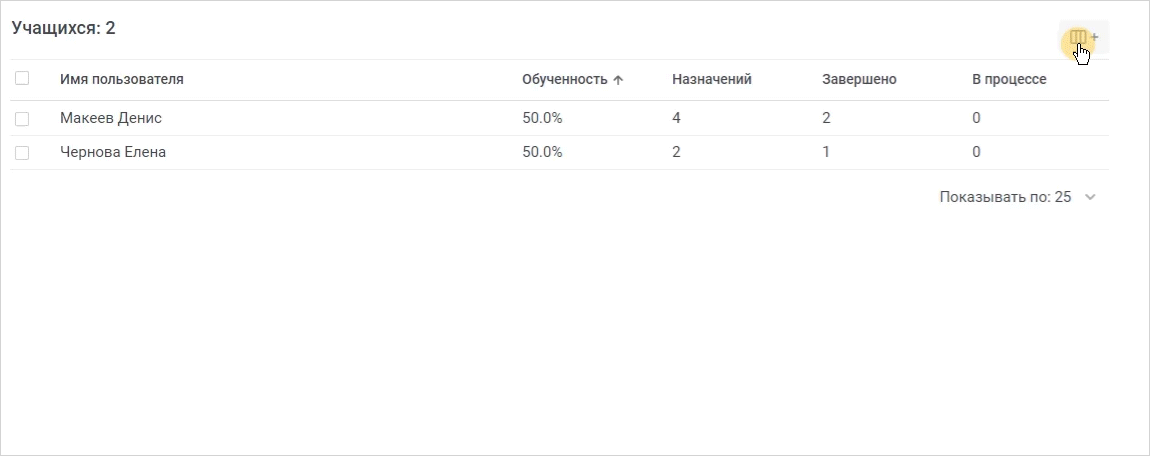This screenshot has height=456, width=1150.
Task: Toggle the select-all checkbox in table header
Action: click(x=22, y=78)
